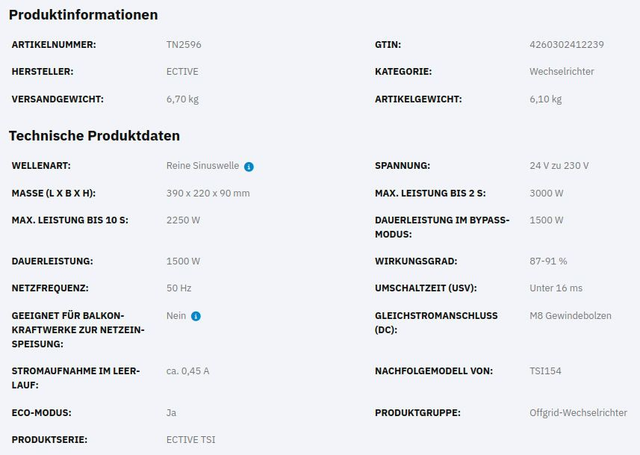Click the voltage value 24 V zu 230 V
Screen dimensions: 640x455
tap(559, 166)
